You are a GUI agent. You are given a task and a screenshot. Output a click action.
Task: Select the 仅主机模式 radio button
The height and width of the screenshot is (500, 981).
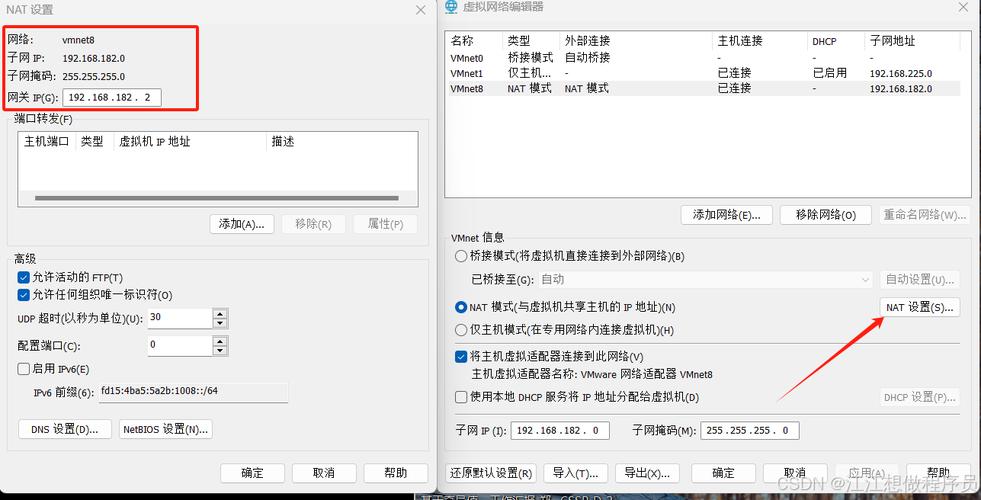(x=461, y=330)
